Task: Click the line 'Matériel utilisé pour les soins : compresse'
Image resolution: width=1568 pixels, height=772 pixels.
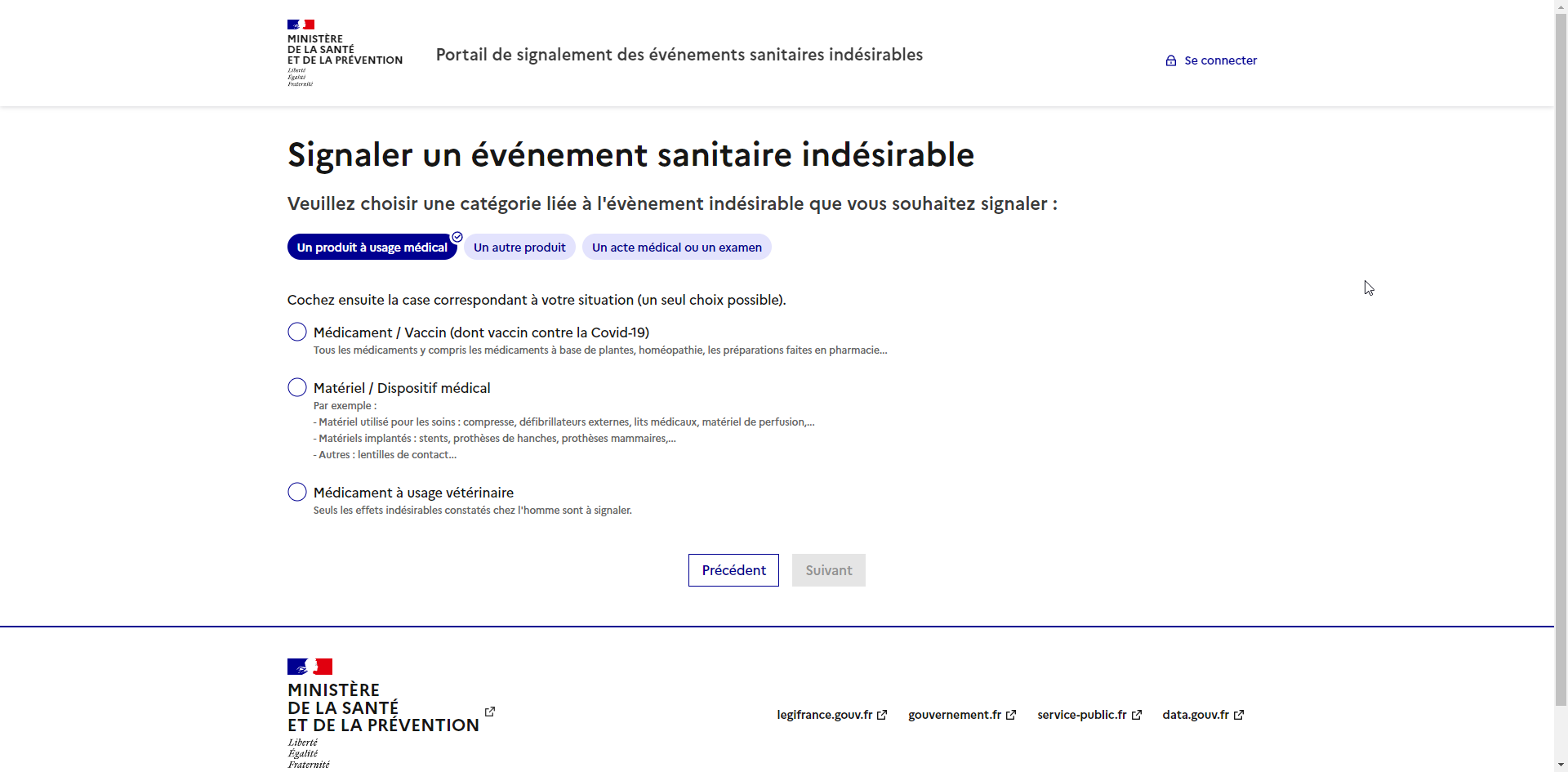Action: 564,422
